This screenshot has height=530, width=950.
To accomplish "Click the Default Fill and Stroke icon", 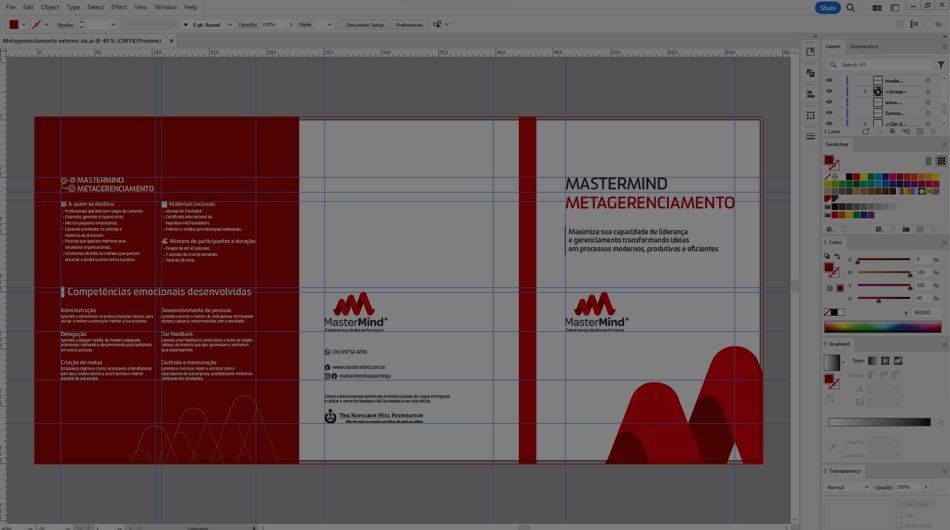I will (x=827, y=257).
